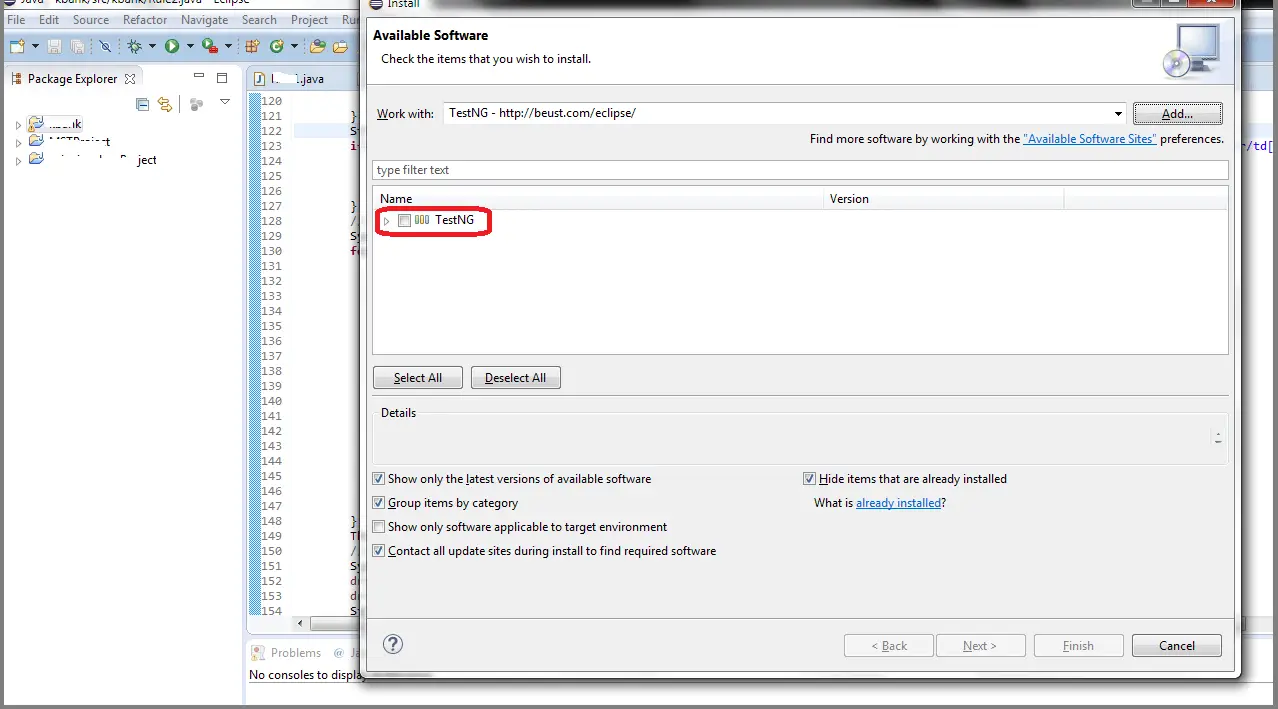Image resolution: width=1278 pixels, height=709 pixels.
Task: Enable Show only software applicable to target environment
Action: pyautogui.click(x=378, y=527)
